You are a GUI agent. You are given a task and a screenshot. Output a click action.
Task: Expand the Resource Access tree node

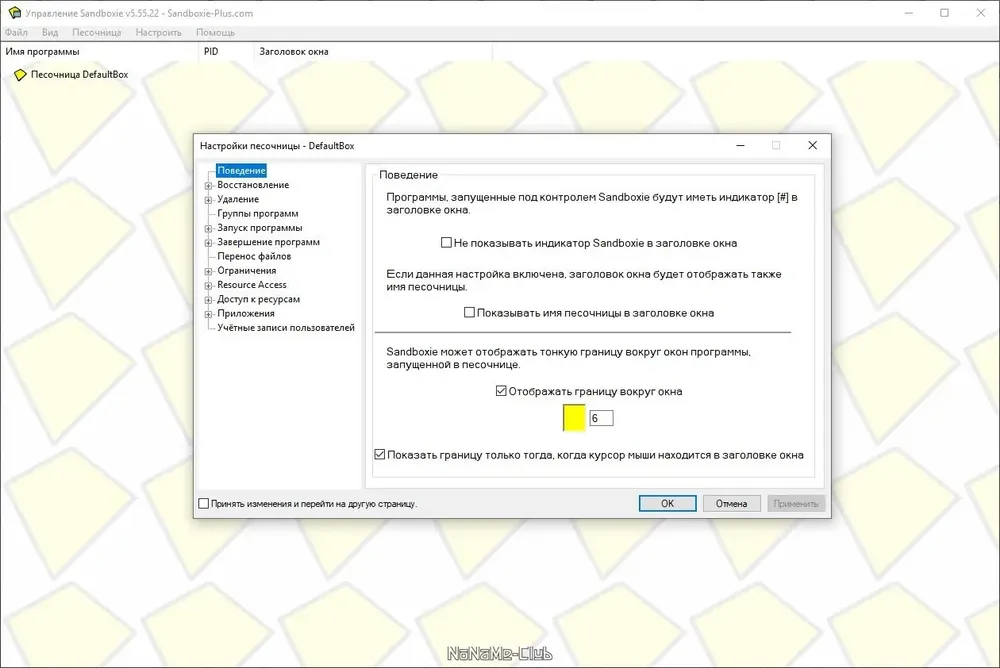pos(209,285)
